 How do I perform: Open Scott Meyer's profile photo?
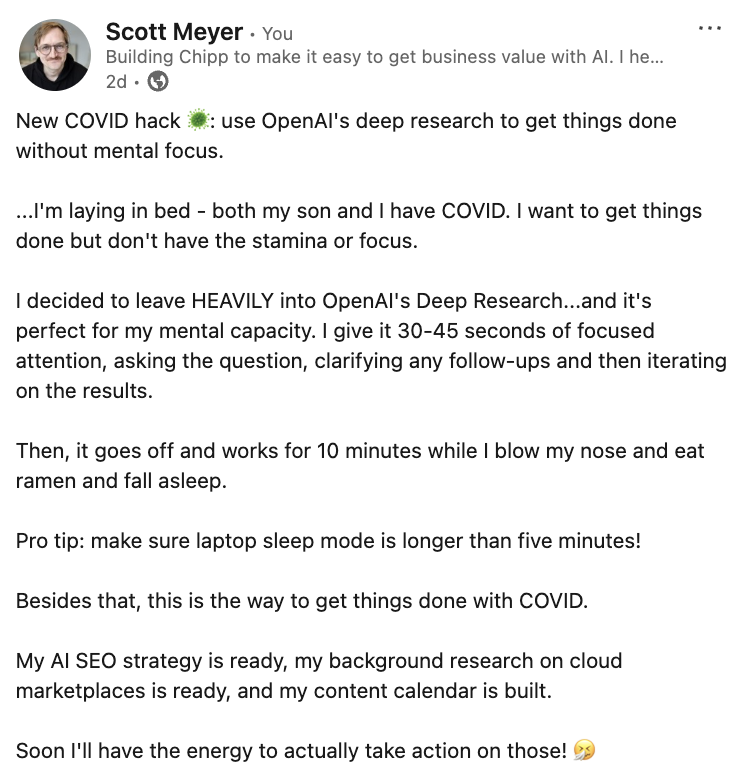point(54,55)
